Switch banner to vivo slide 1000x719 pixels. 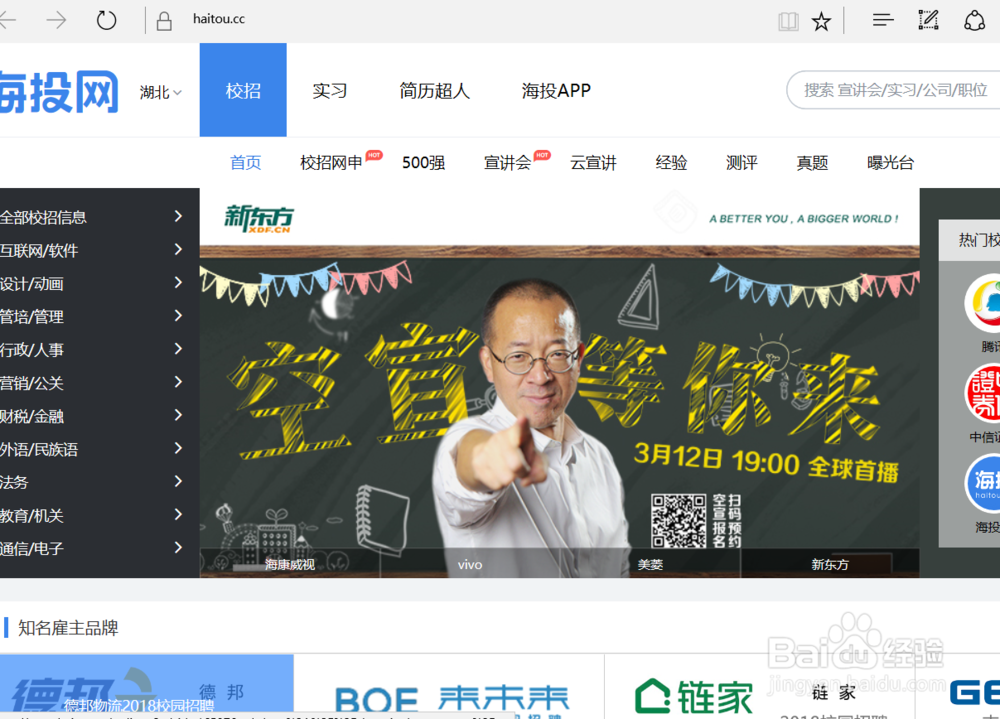[x=470, y=564]
